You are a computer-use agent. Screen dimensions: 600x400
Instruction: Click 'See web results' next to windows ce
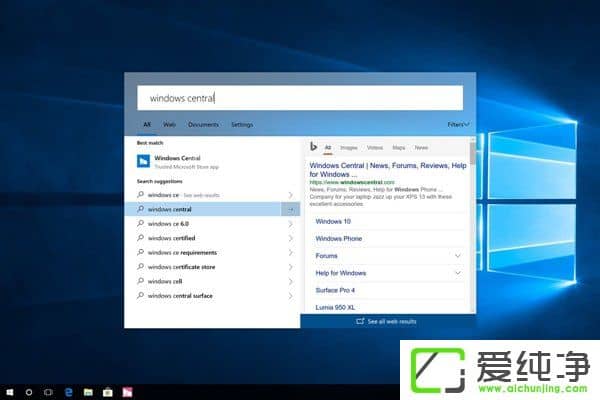point(201,195)
